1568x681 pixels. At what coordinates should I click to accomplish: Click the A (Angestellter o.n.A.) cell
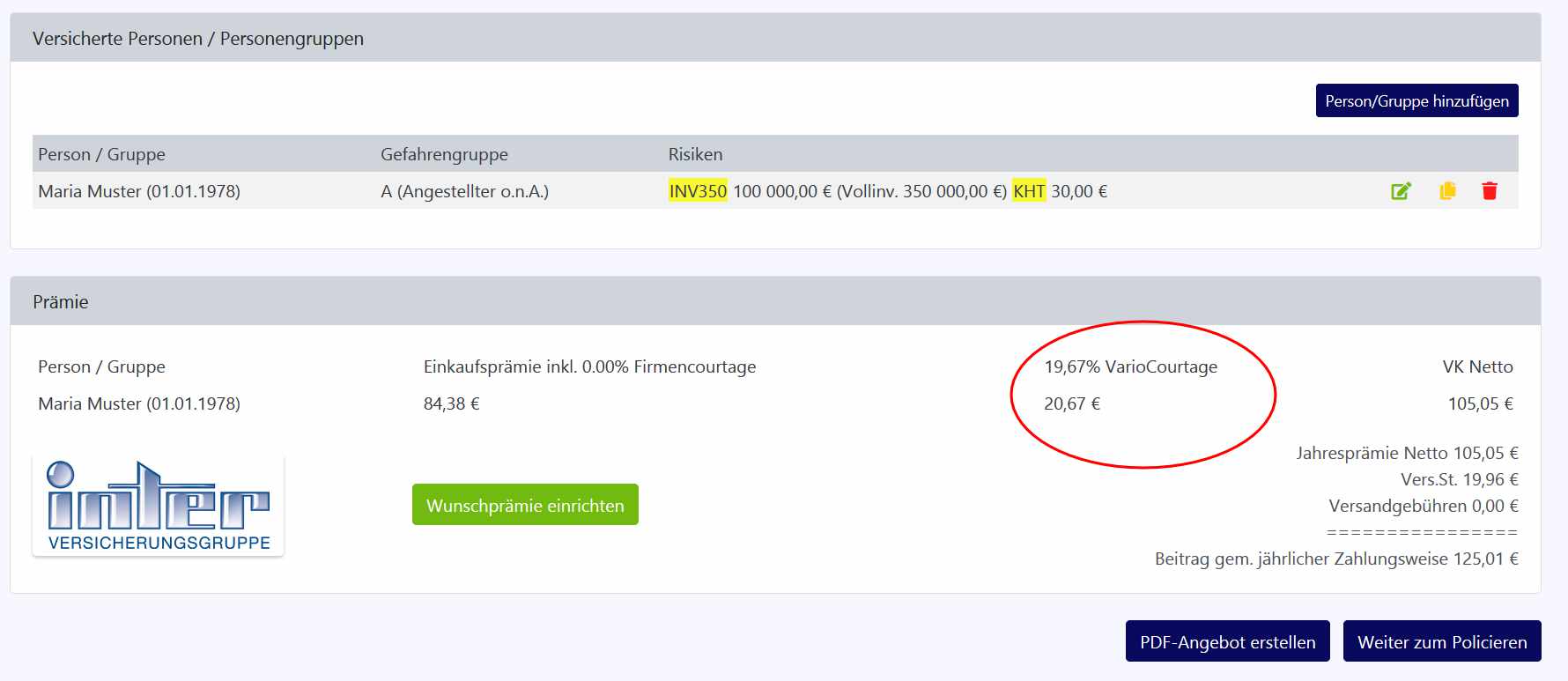pos(464,191)
